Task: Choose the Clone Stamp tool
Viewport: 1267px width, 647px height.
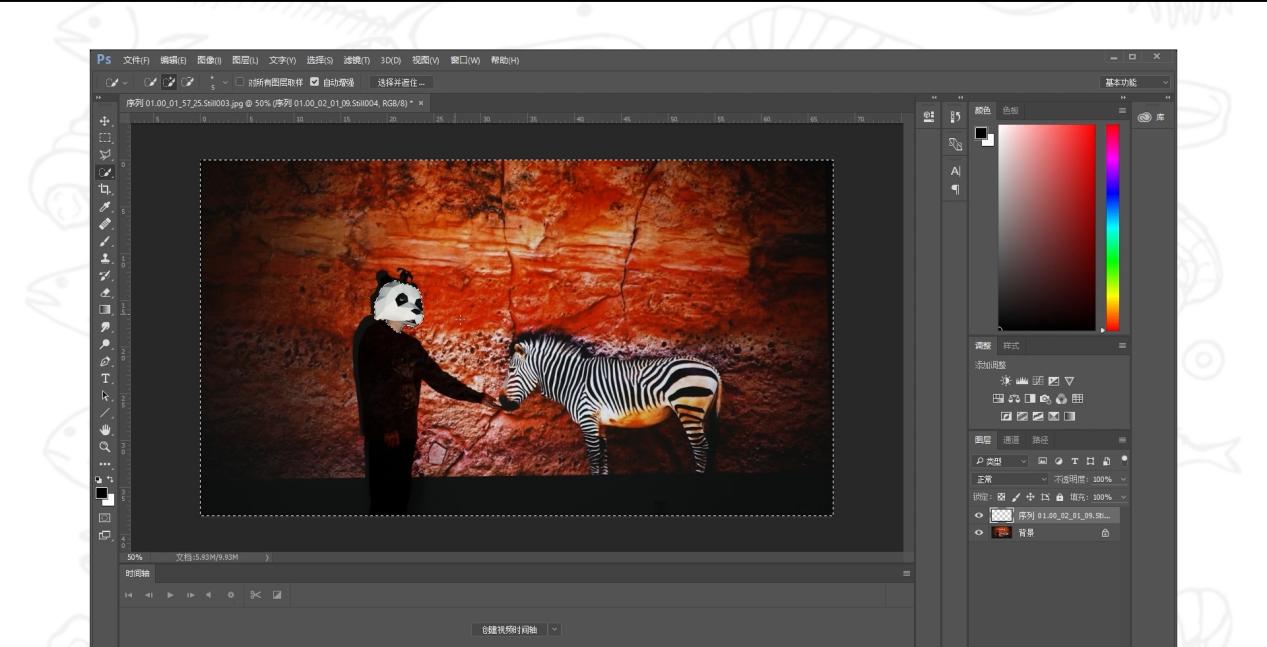Action: click(105, 258)
